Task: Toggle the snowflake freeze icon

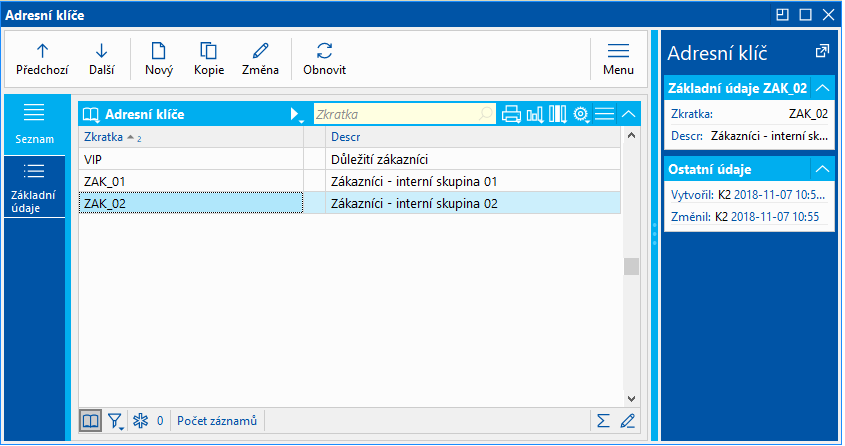Action: (140, 421)
